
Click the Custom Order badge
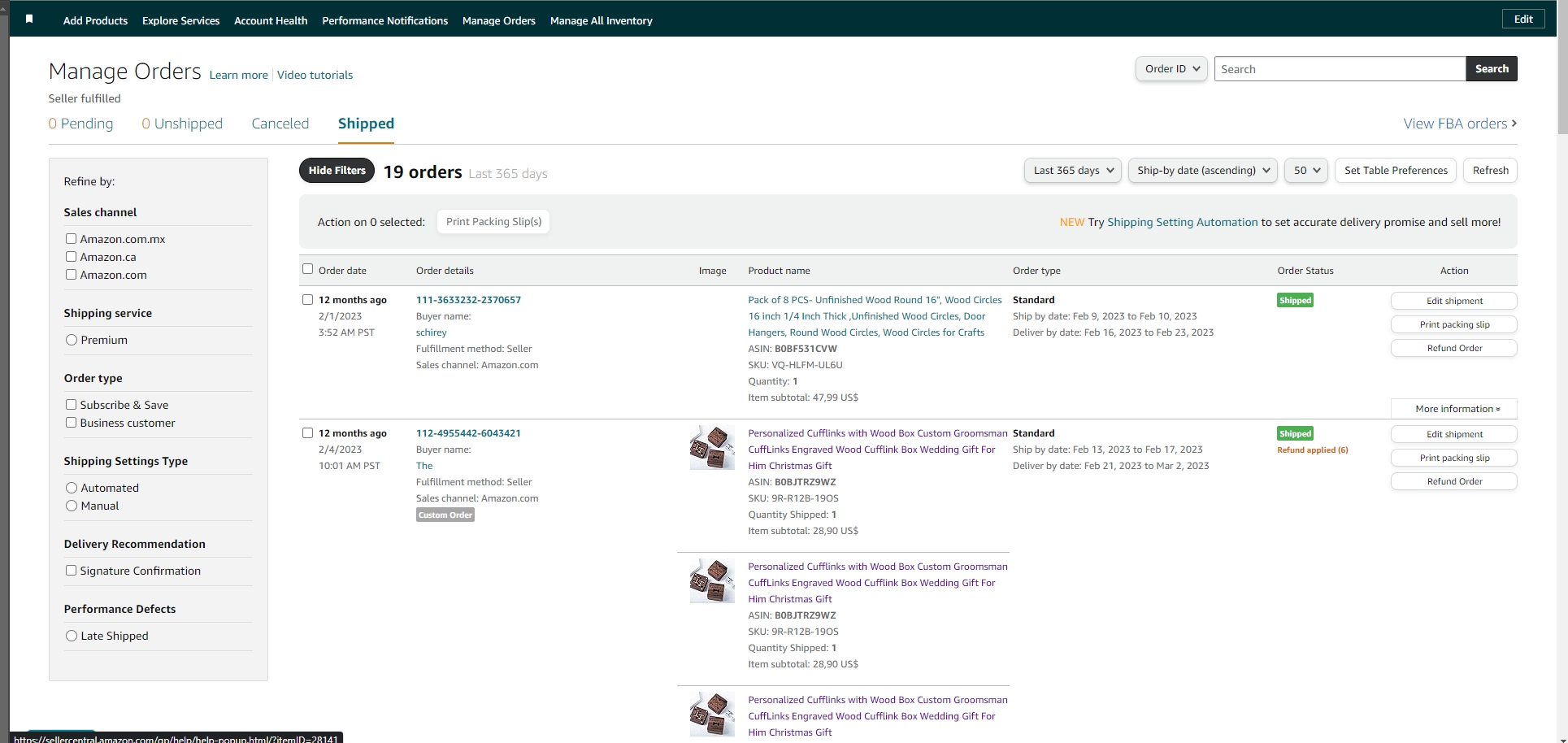click(x=445, y=515)
